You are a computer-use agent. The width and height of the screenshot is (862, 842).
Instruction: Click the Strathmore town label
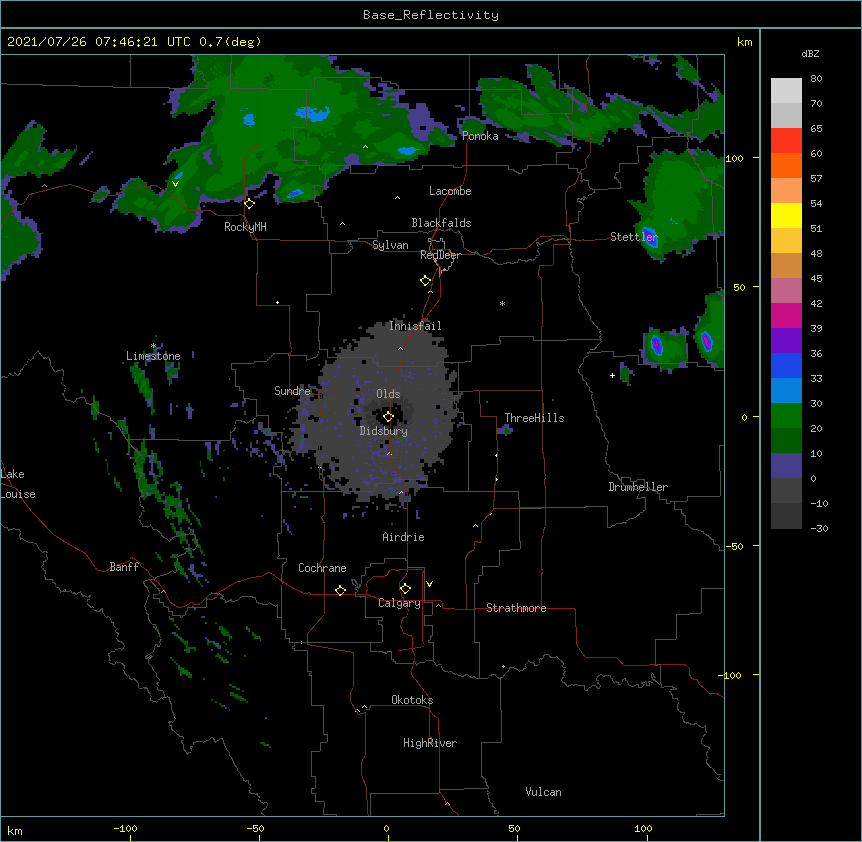tap(516, 608)
